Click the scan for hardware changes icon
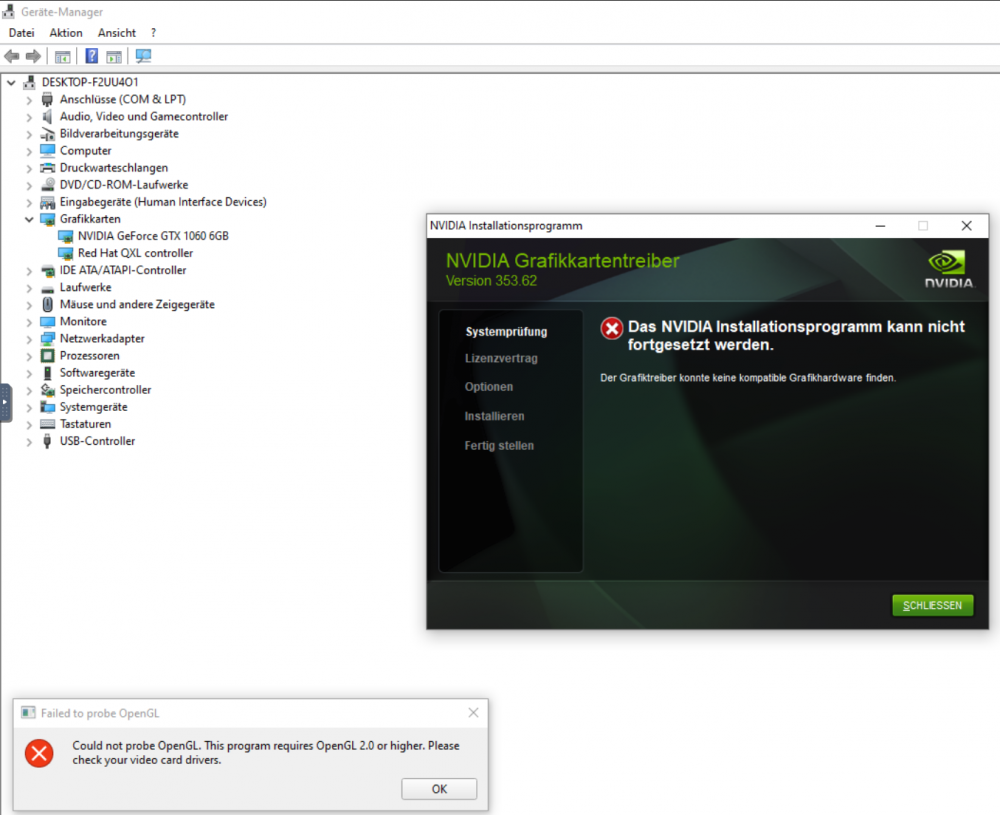 pos(143,56)
